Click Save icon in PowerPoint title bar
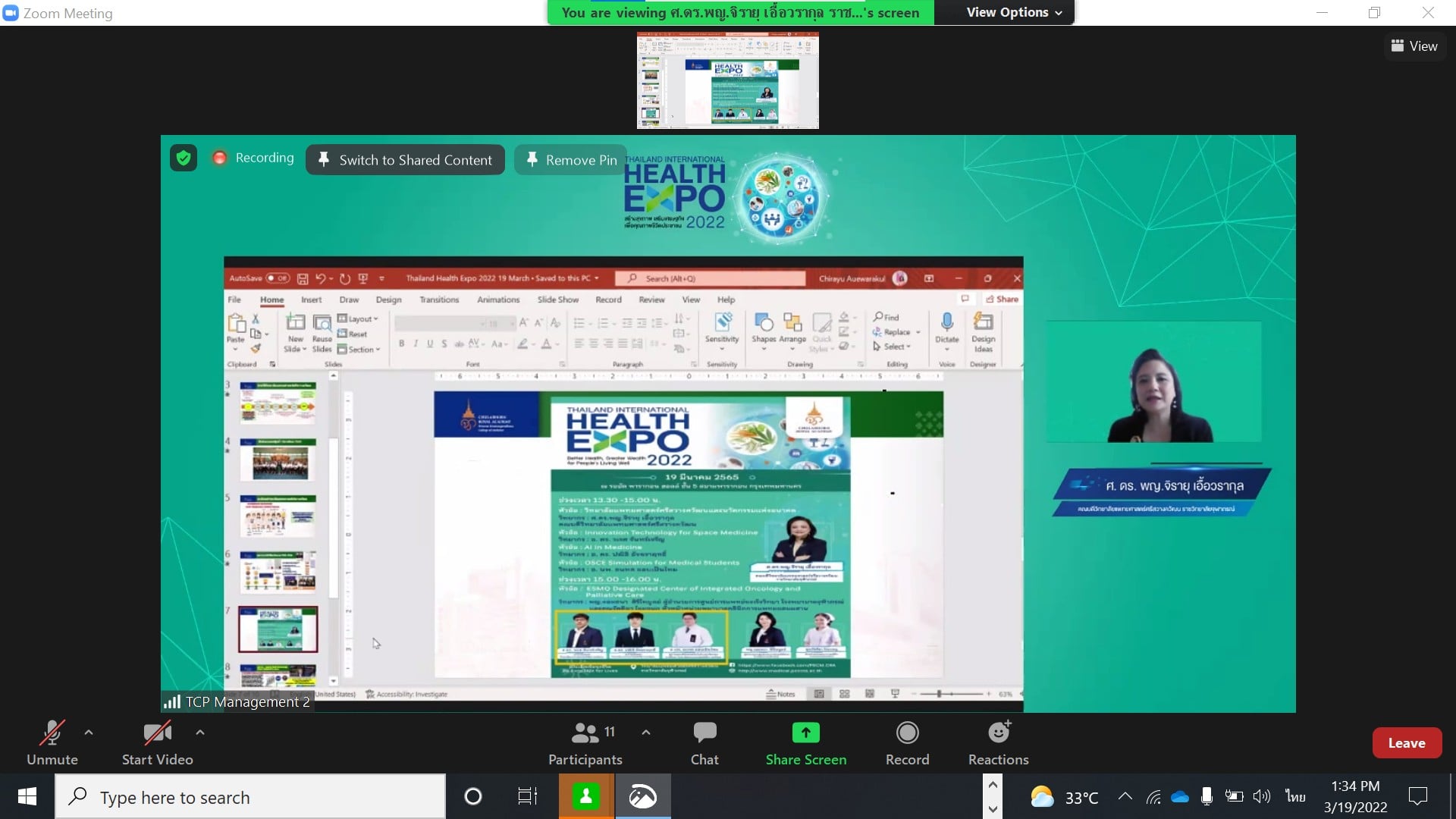1456x819 pixels. [x=303, y=278]
